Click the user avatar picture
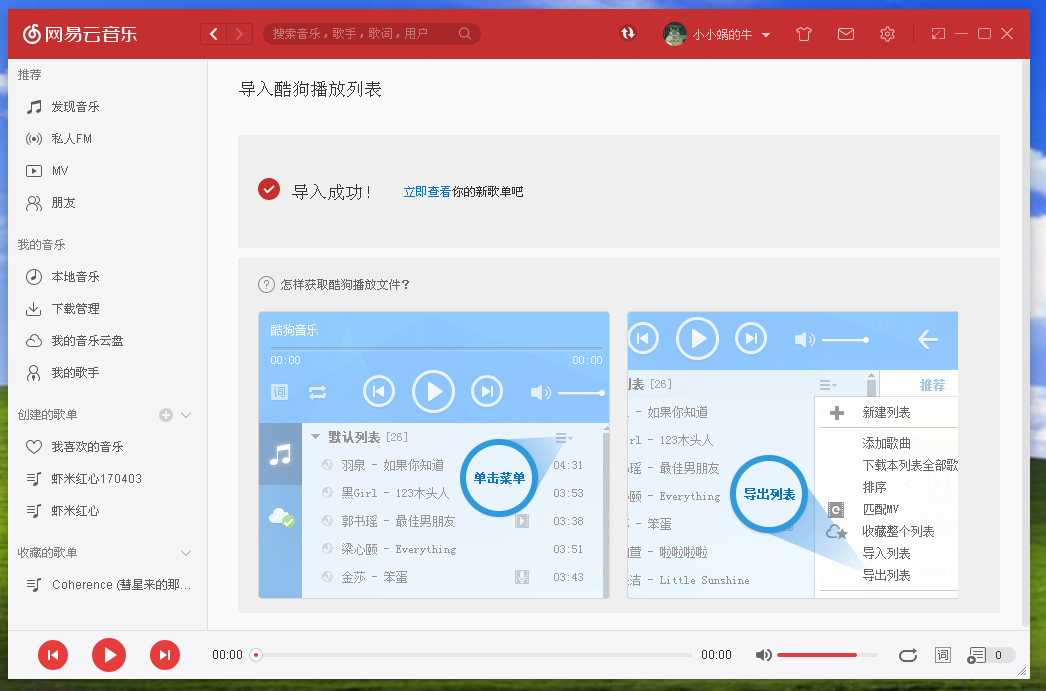 click(x=674, y=34)
